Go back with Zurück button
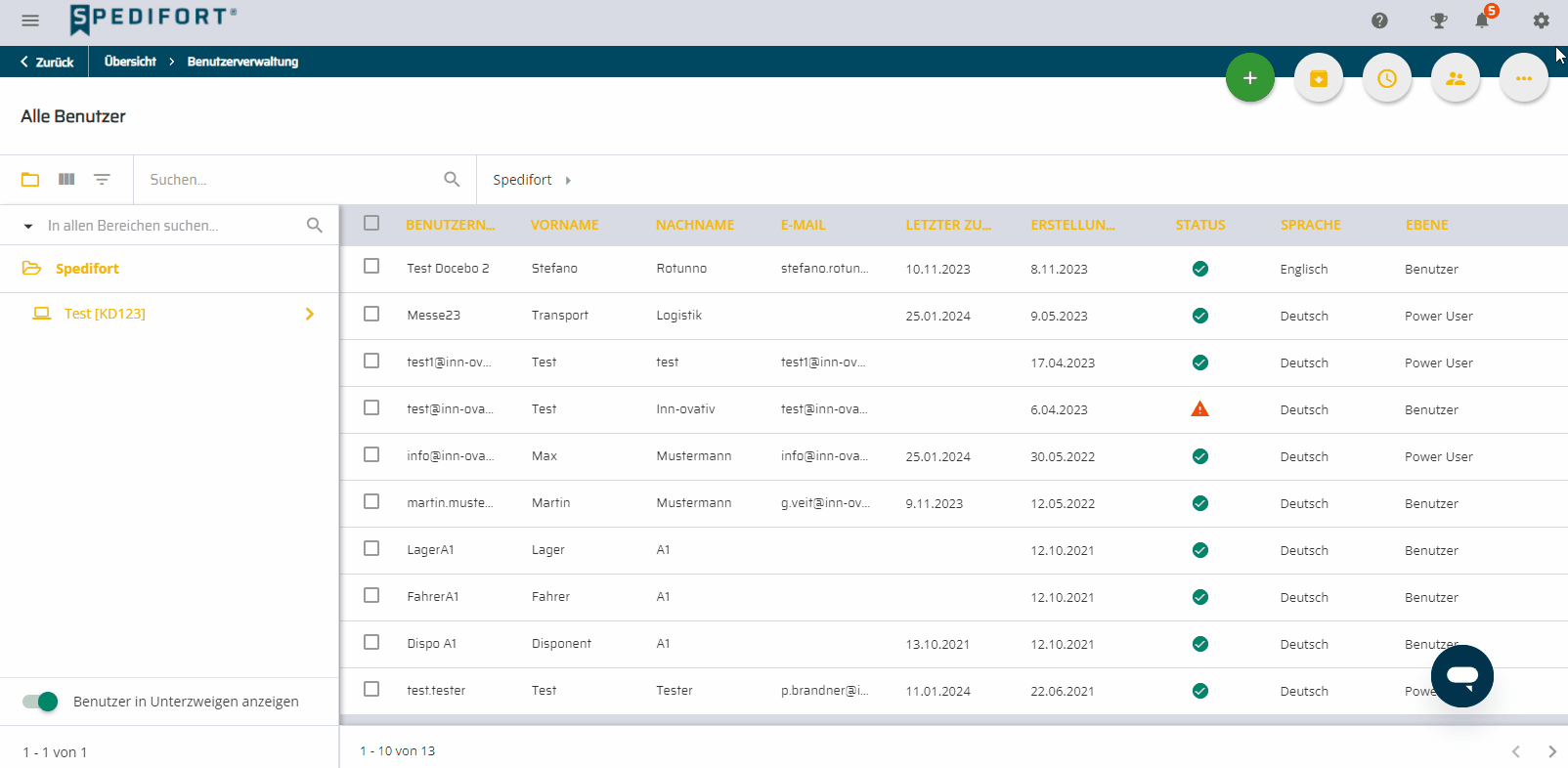The width and height of the screenshot is (1568, 768). tap(46, 62)
